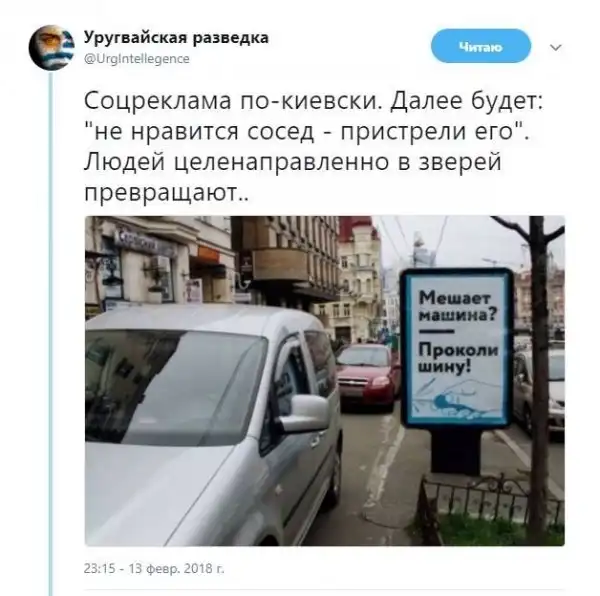The height and width of the screenshot is (596, 600).
Task: Open the @UrgIntellegence handle link
Action: pos(137,59)
